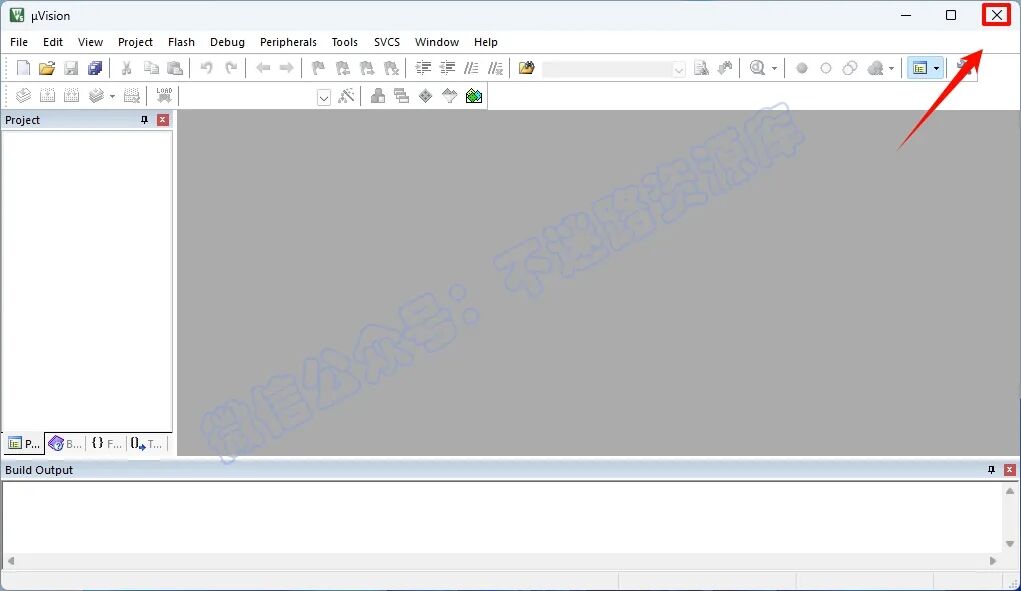Screen dimensions: 1021x591
Task: Click the Stop Build icon
Action: [132, 96]
